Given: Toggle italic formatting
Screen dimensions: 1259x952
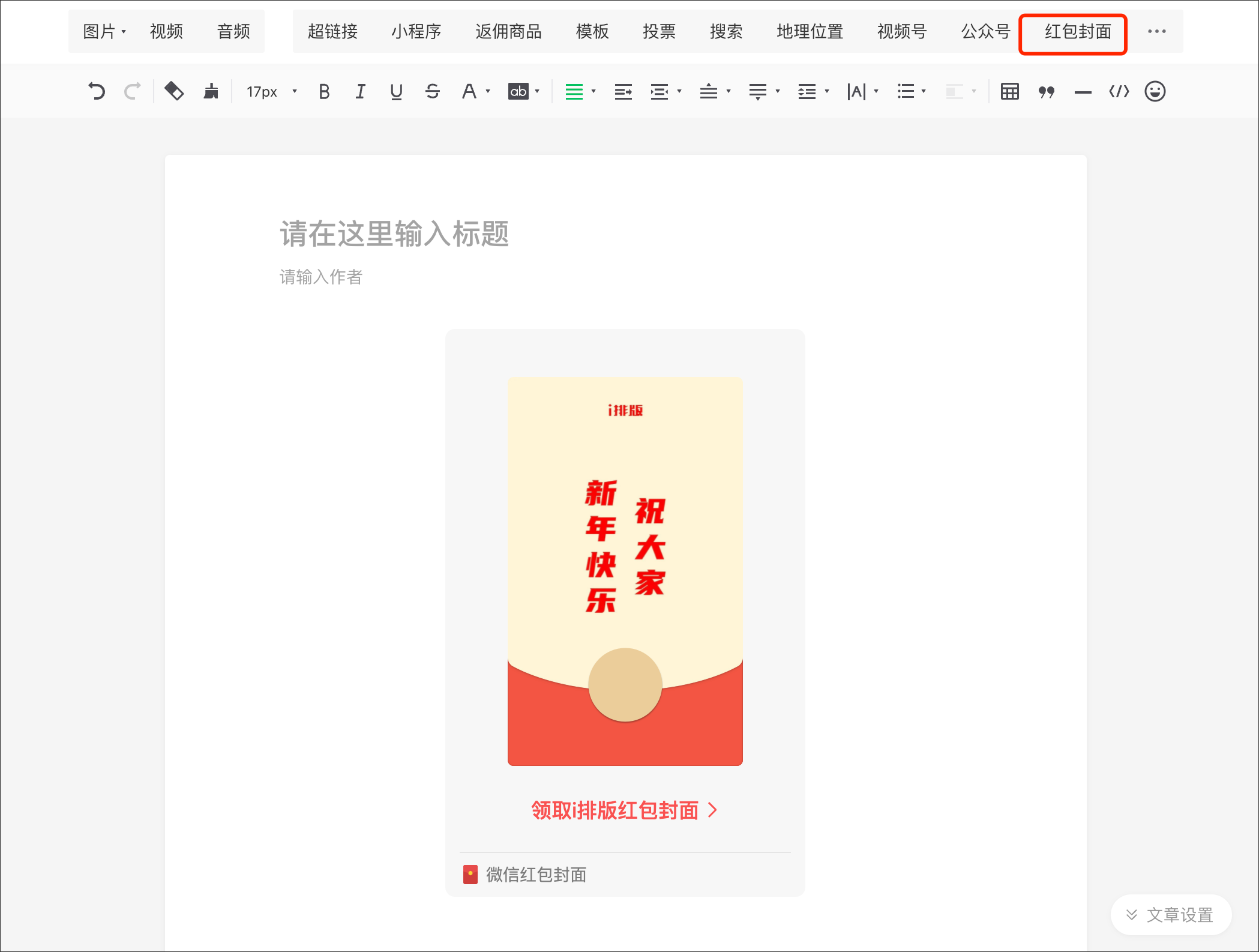Looking at the screenshot, I should pyautogui.click(x=360, y=91).
